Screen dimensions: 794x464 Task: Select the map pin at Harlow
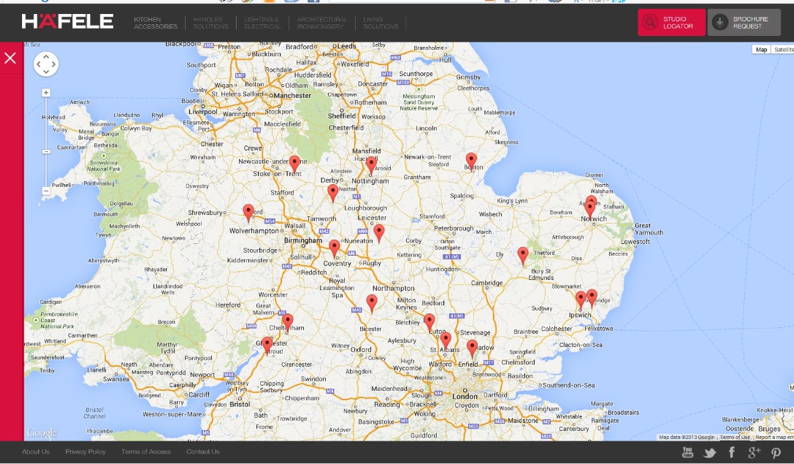tap(472, 349)
